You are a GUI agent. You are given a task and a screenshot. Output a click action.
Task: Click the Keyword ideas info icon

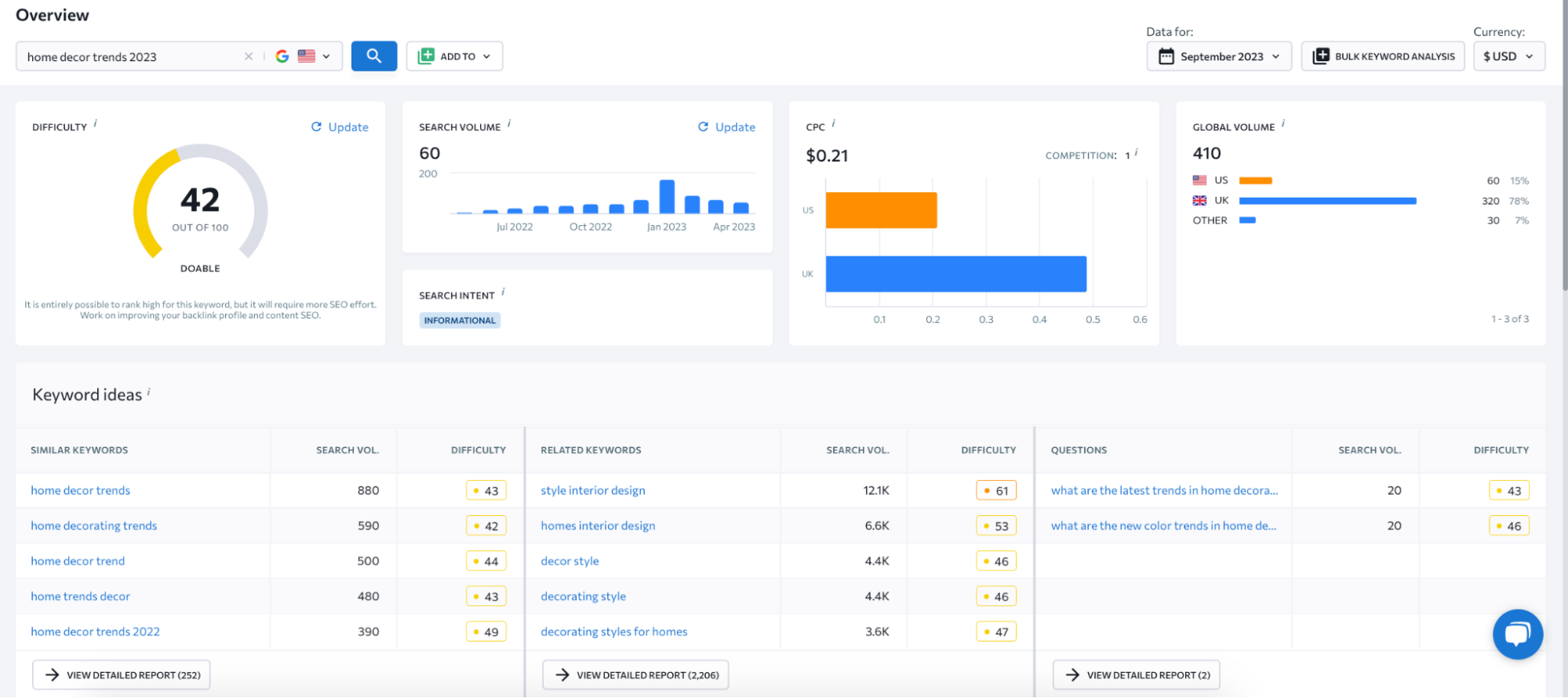[149, 391]
